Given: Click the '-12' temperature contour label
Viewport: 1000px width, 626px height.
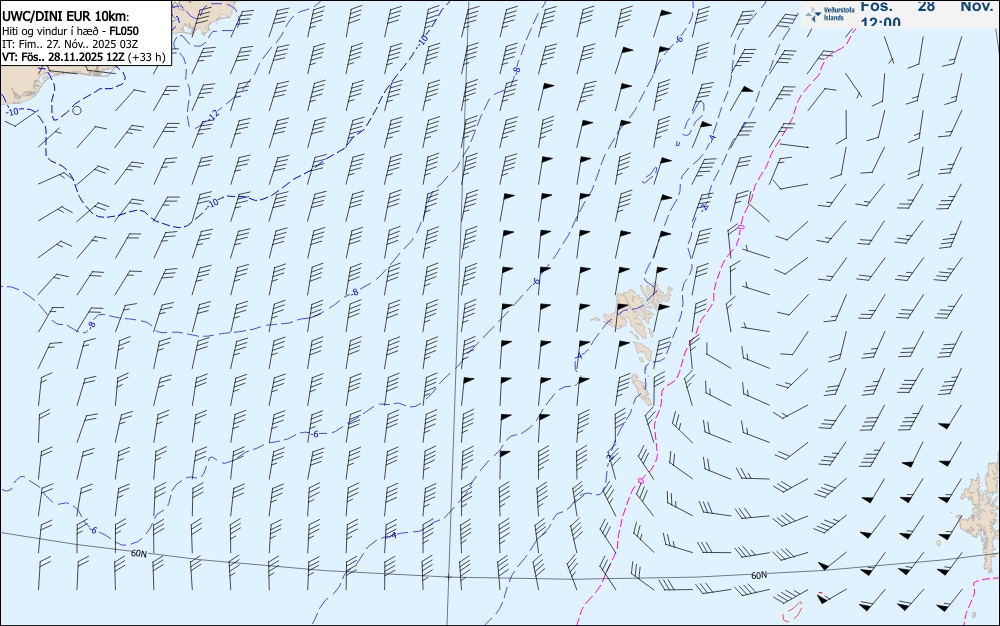Looking at the screenshot, I should 213,115.
